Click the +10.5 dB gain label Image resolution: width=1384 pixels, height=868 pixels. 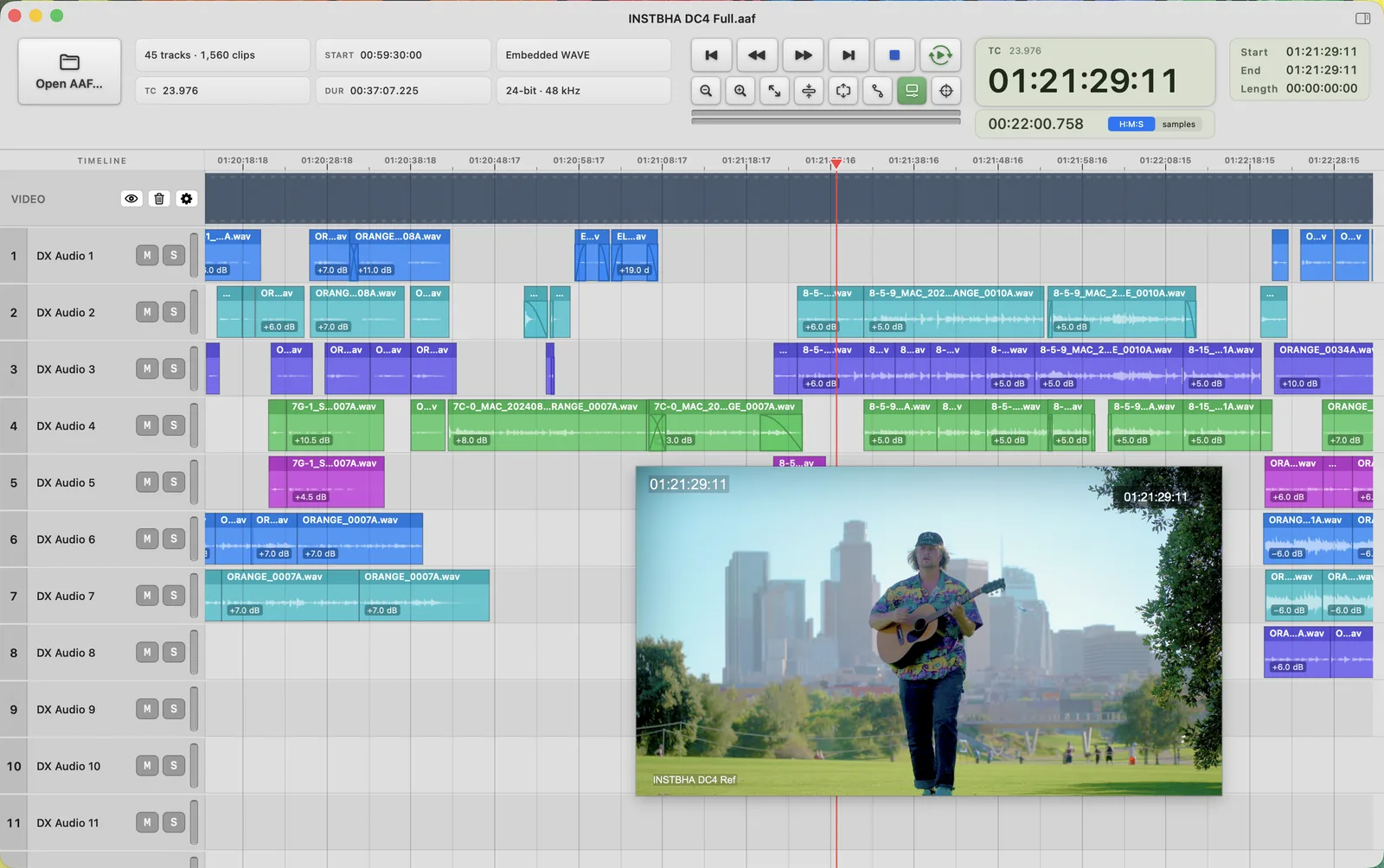point(312,440)
